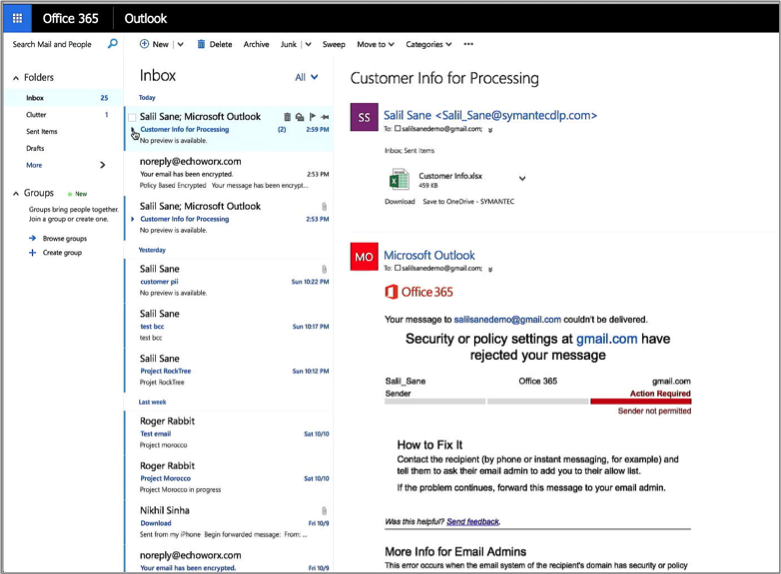Open noreply@echoworx.com message from 2:53 PM

pos(229,173)
